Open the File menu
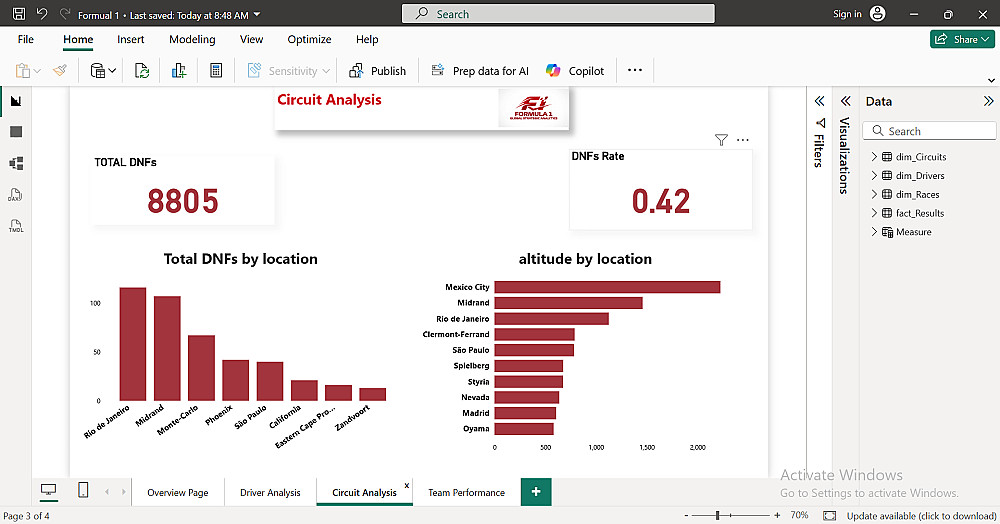This screenshot has height=524, width=1000. pos(26,40)
